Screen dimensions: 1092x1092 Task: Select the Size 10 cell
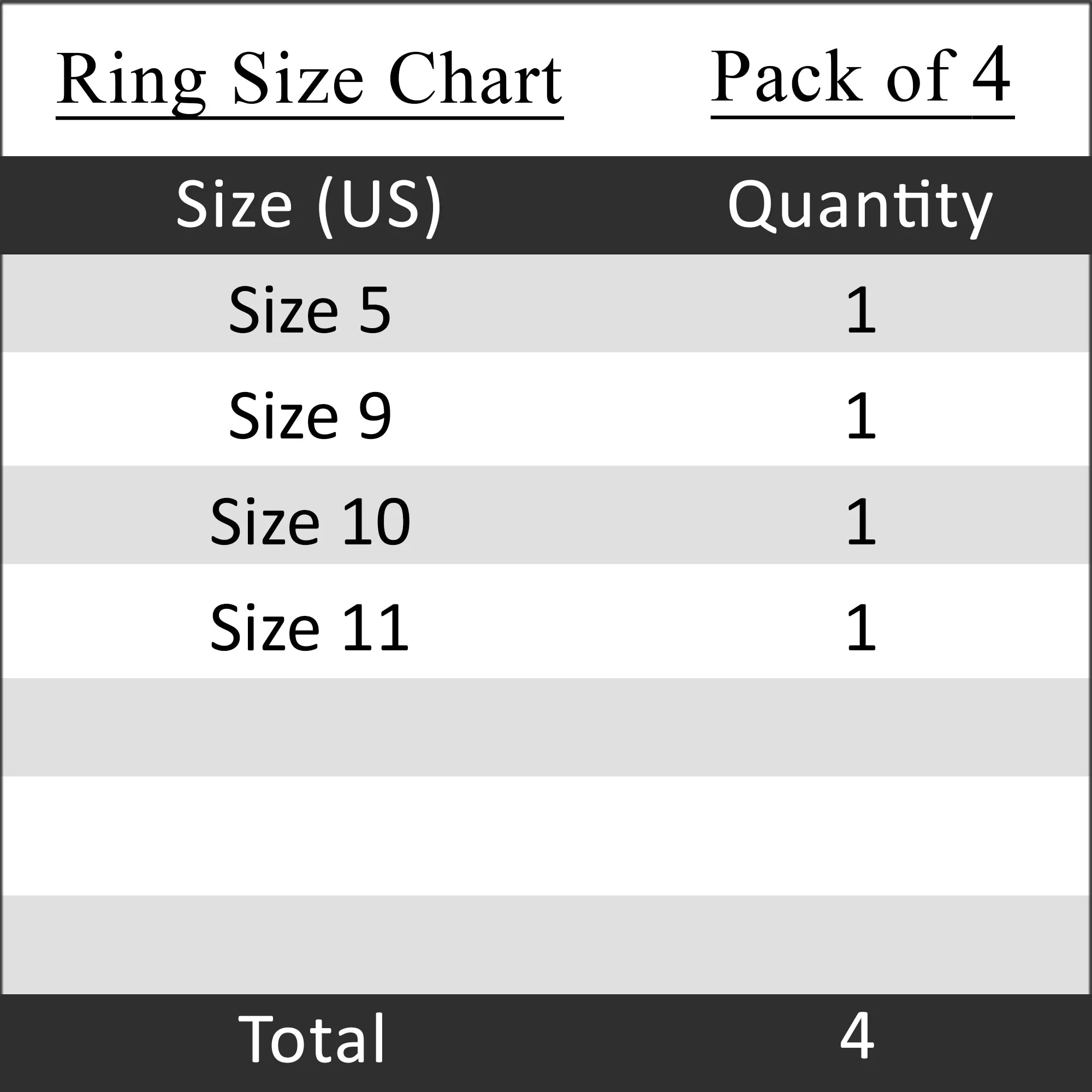click(x=310, y=521)
